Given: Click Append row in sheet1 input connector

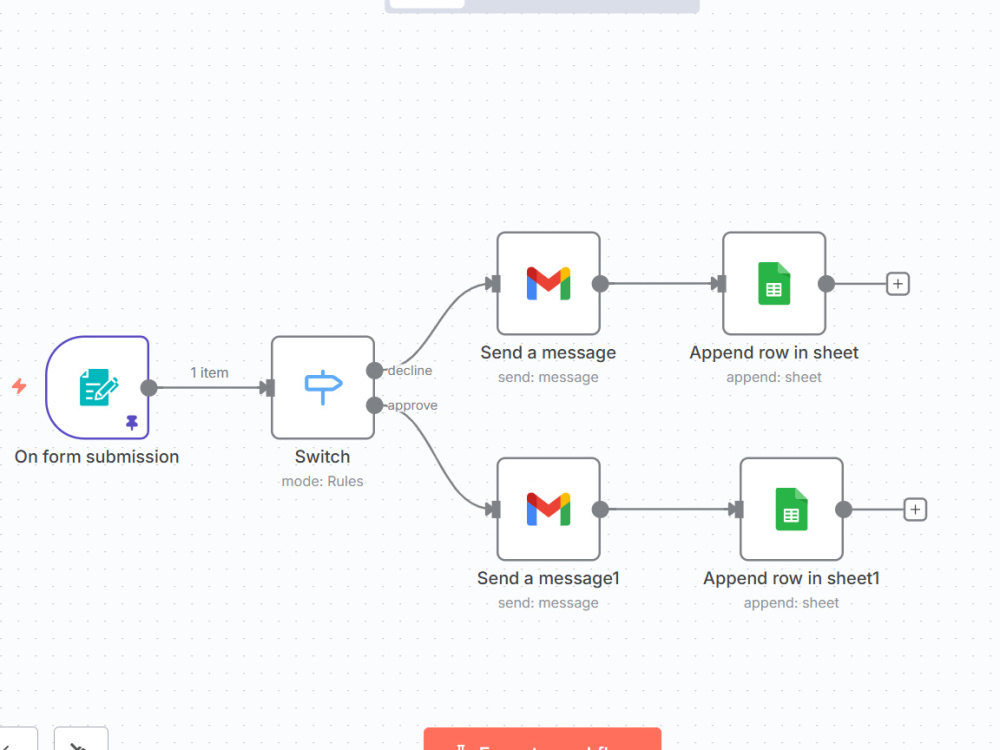Looking at the screenshot, I should click(x=737, y=510).
